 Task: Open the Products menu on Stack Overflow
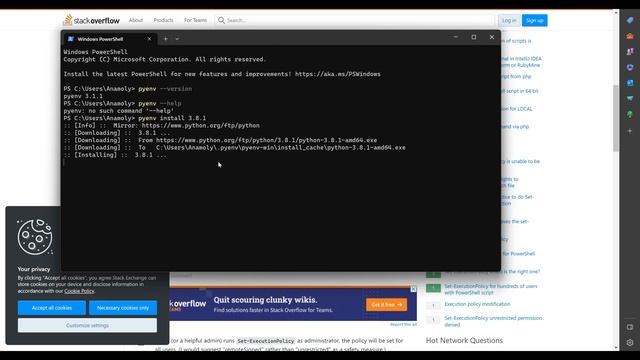[x=163, y=20]
